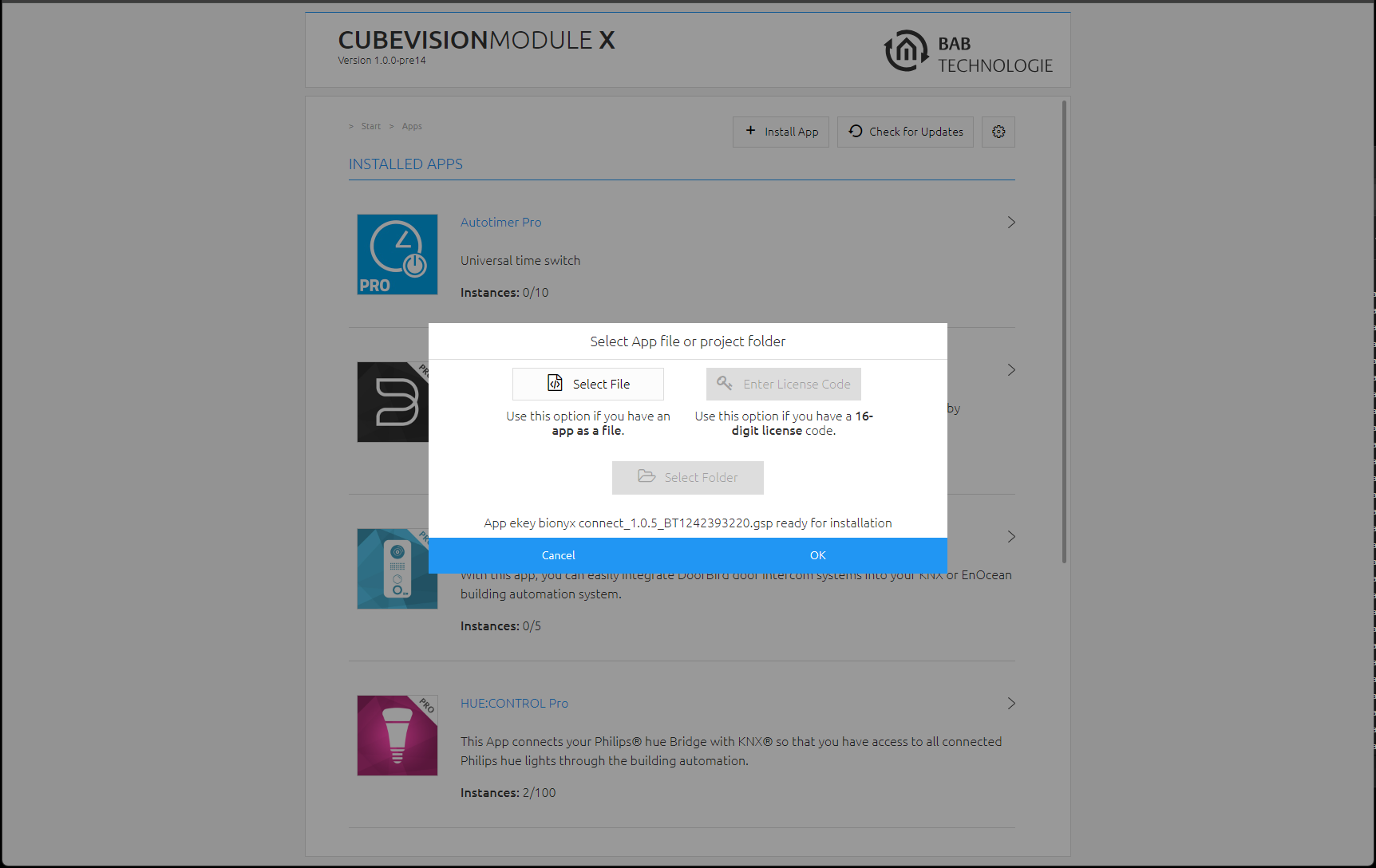Expand the HUE:CONTROL Pro row chevron

1011,704
